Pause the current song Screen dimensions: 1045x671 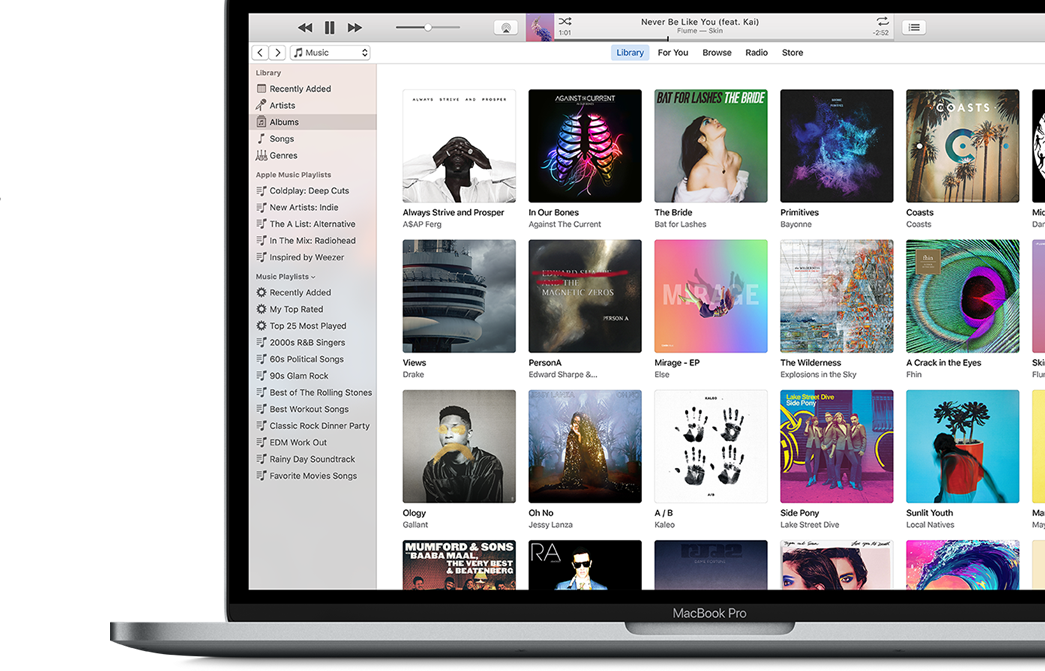tap(329, 27)
